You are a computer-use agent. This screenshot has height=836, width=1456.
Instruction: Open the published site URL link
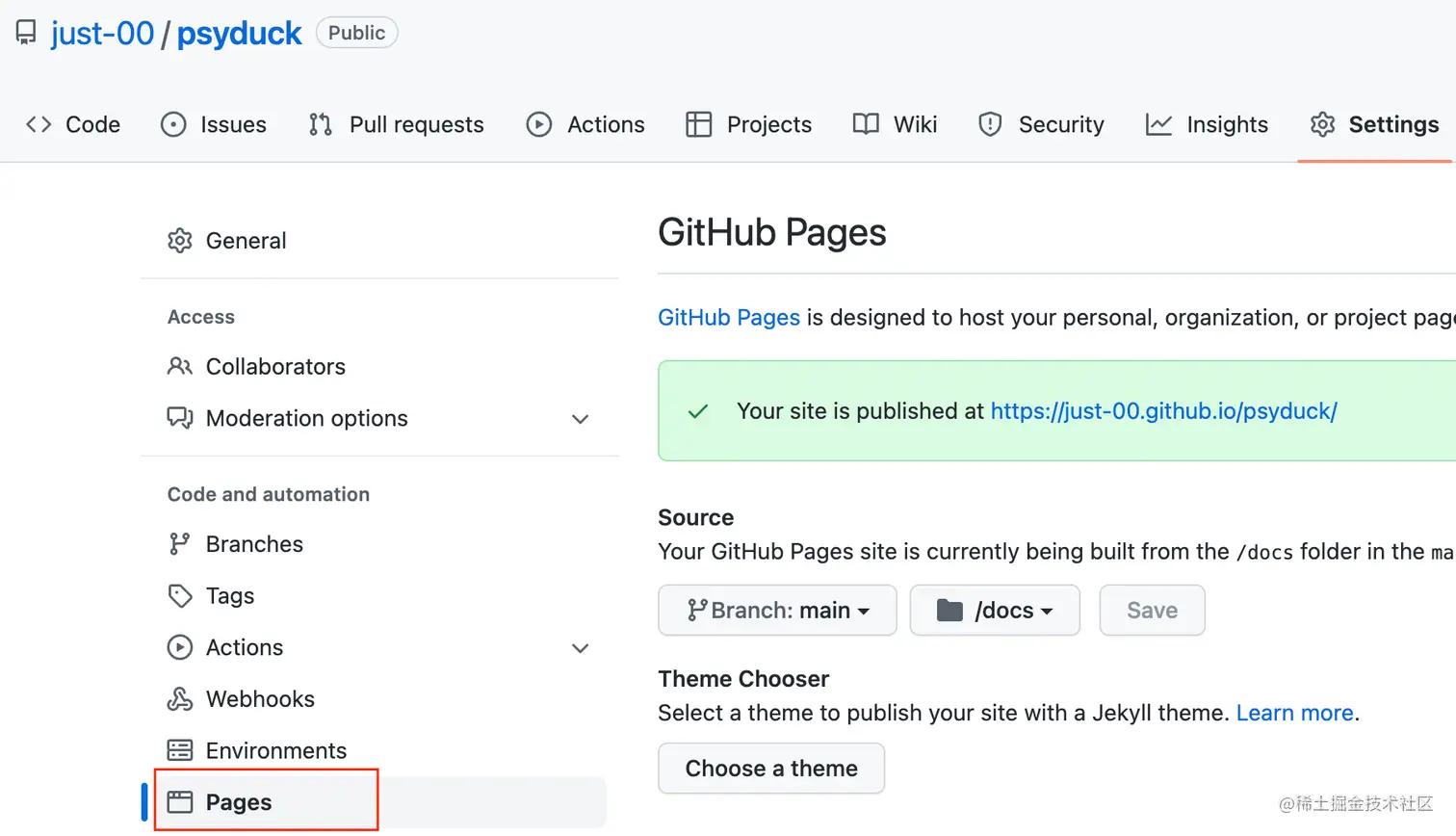1163,411
